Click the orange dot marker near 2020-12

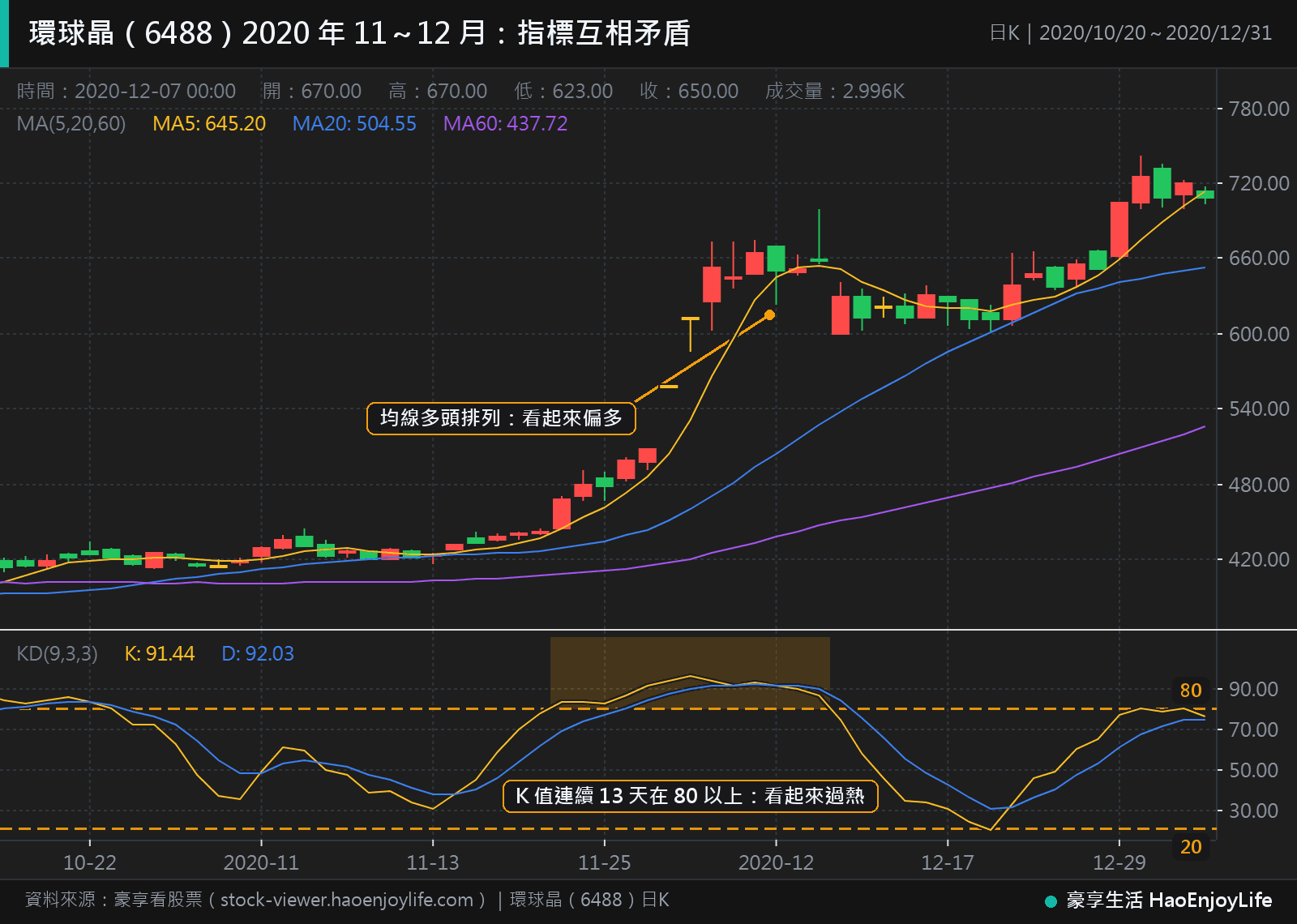tap(769, 315)
